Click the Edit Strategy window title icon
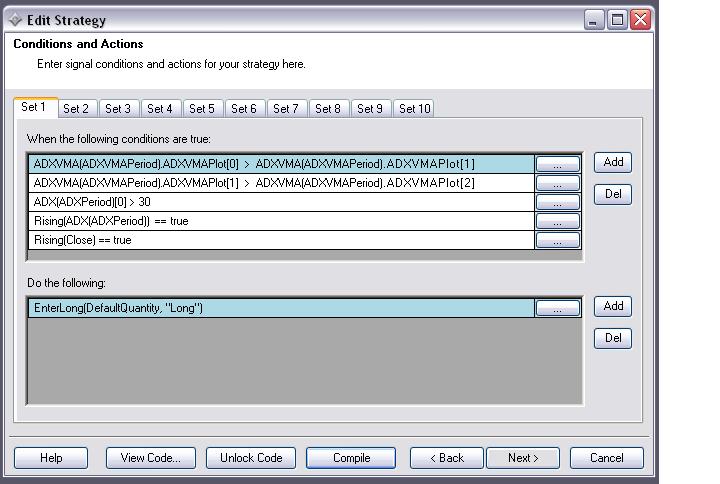 tap(15, 20)
